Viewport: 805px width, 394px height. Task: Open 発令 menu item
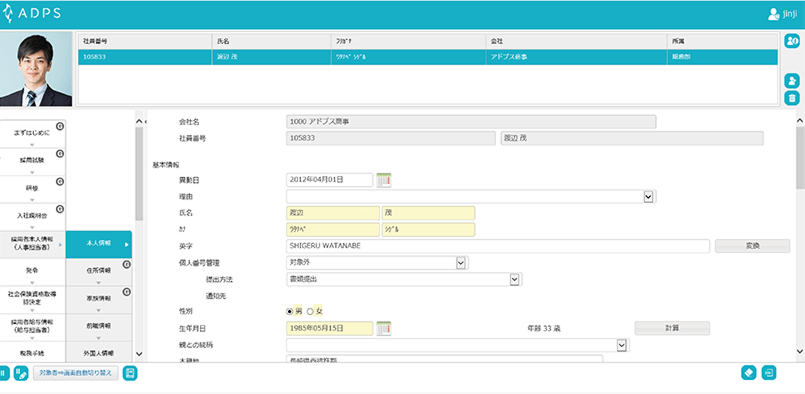(x=32, y=272)
